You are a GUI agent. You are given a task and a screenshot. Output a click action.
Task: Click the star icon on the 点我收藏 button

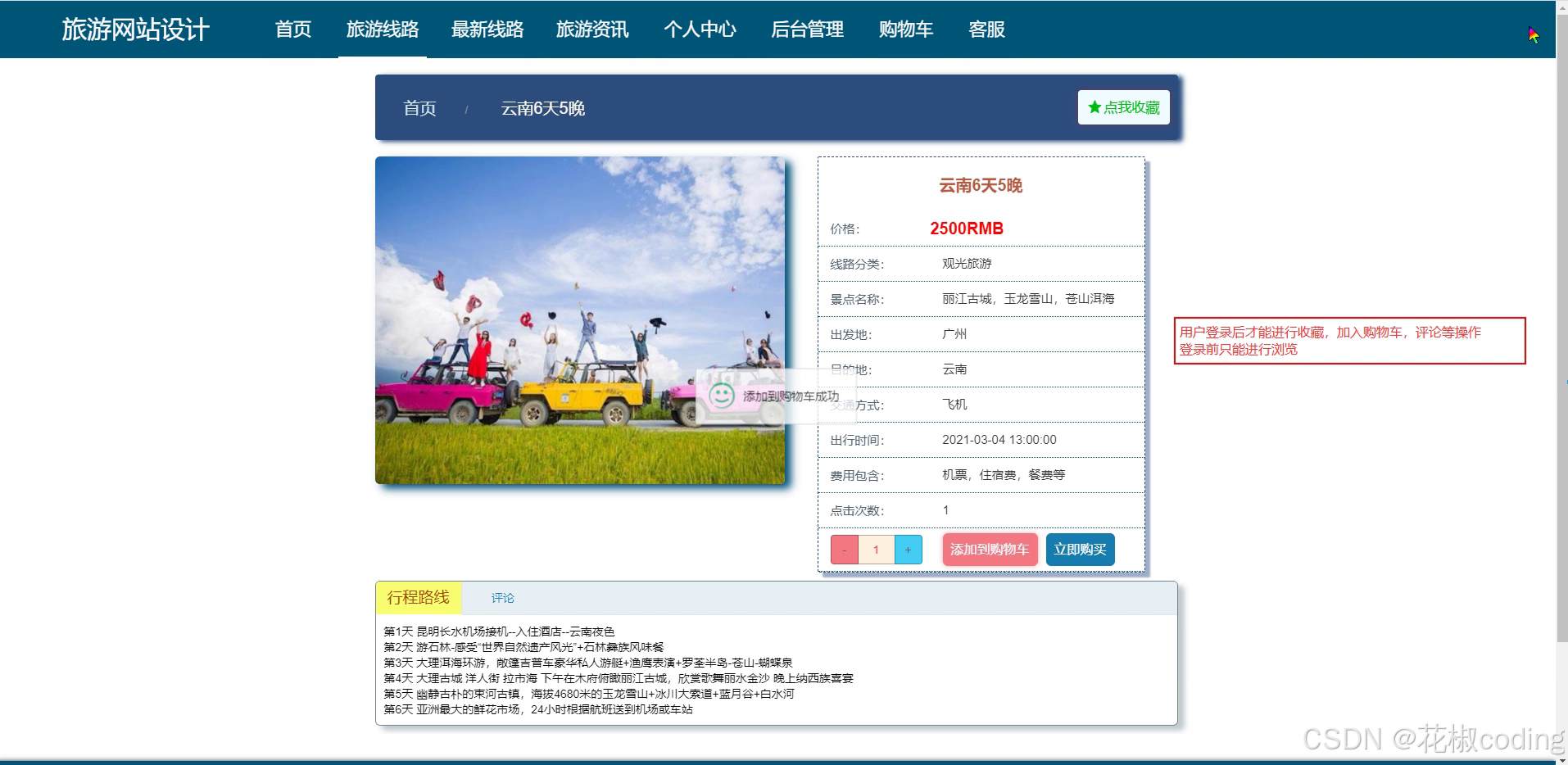coord(1094,106)
